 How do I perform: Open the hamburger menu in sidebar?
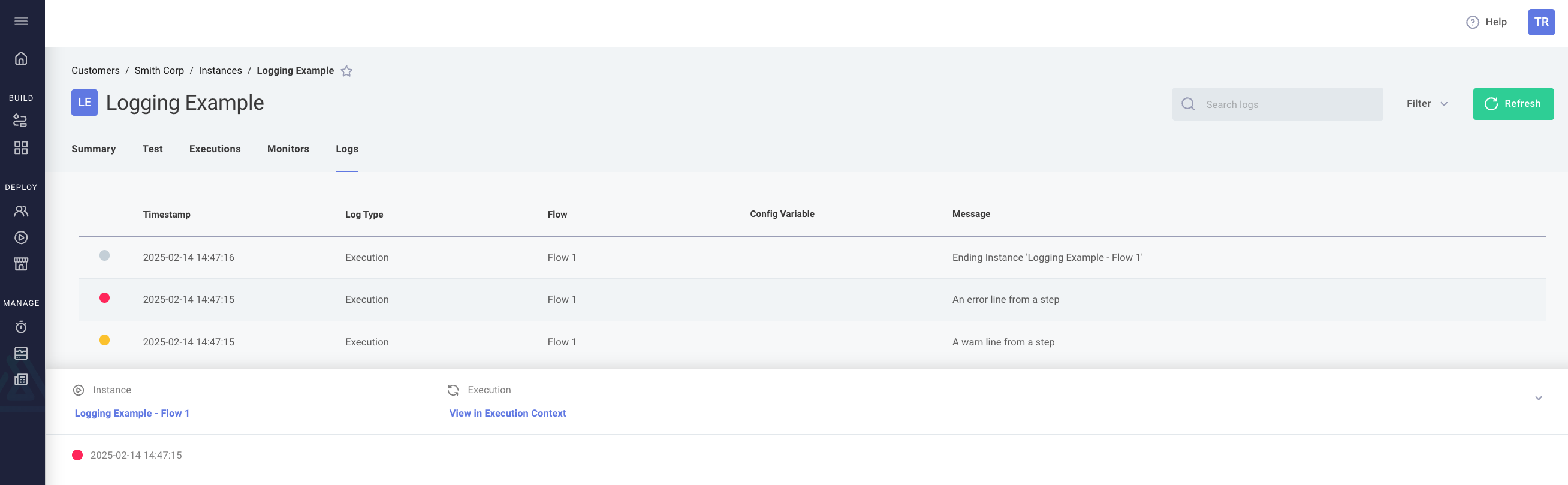point(22,22)
